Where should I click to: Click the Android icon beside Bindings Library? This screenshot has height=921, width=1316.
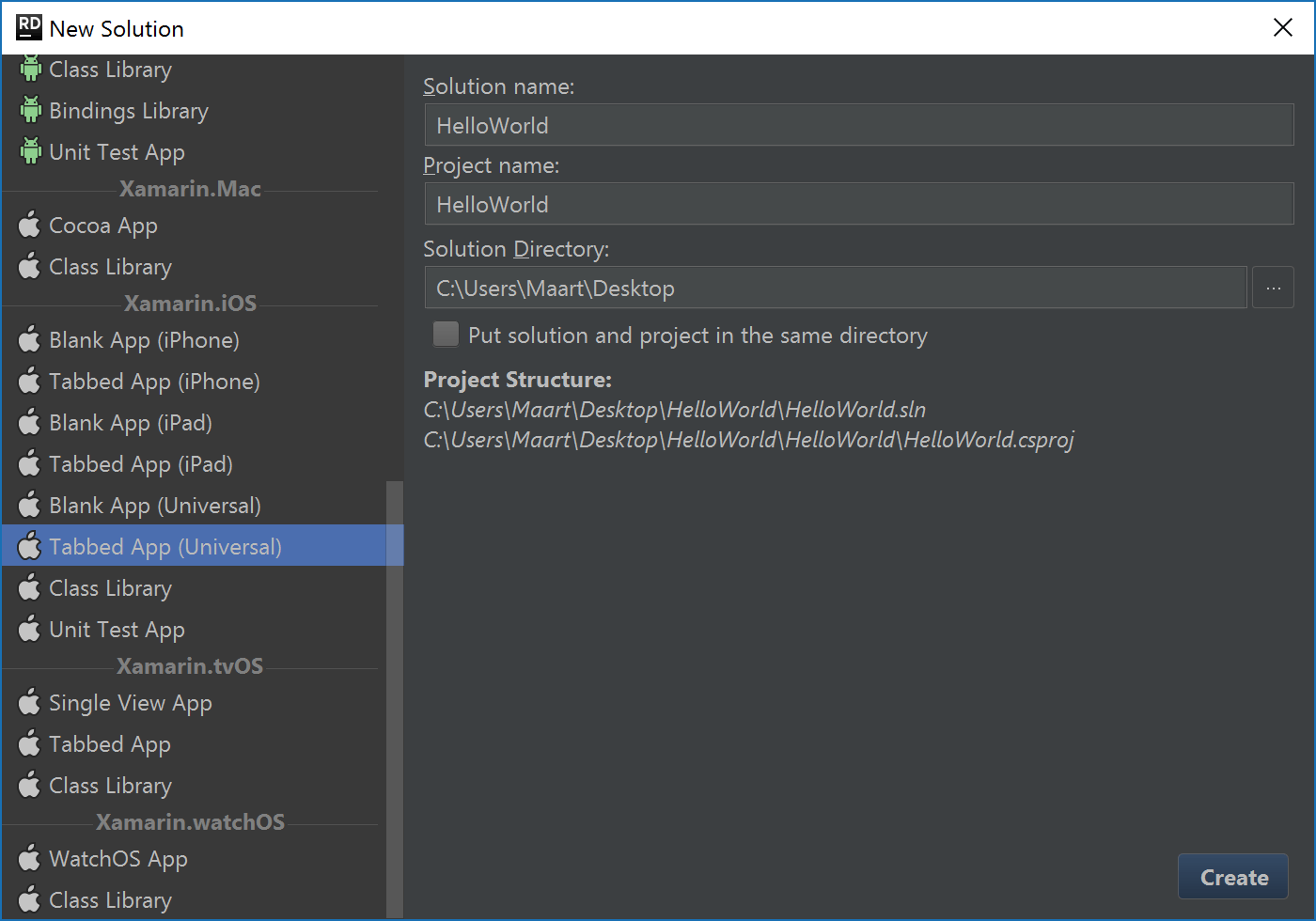pos(31,110)
